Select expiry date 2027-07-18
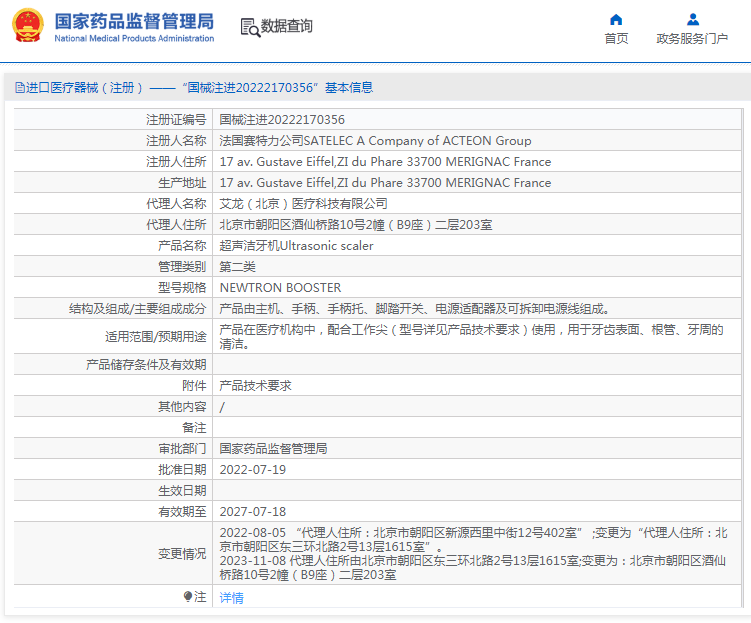The width and height of the screenshot is (751, 623). tap(252, 512)
